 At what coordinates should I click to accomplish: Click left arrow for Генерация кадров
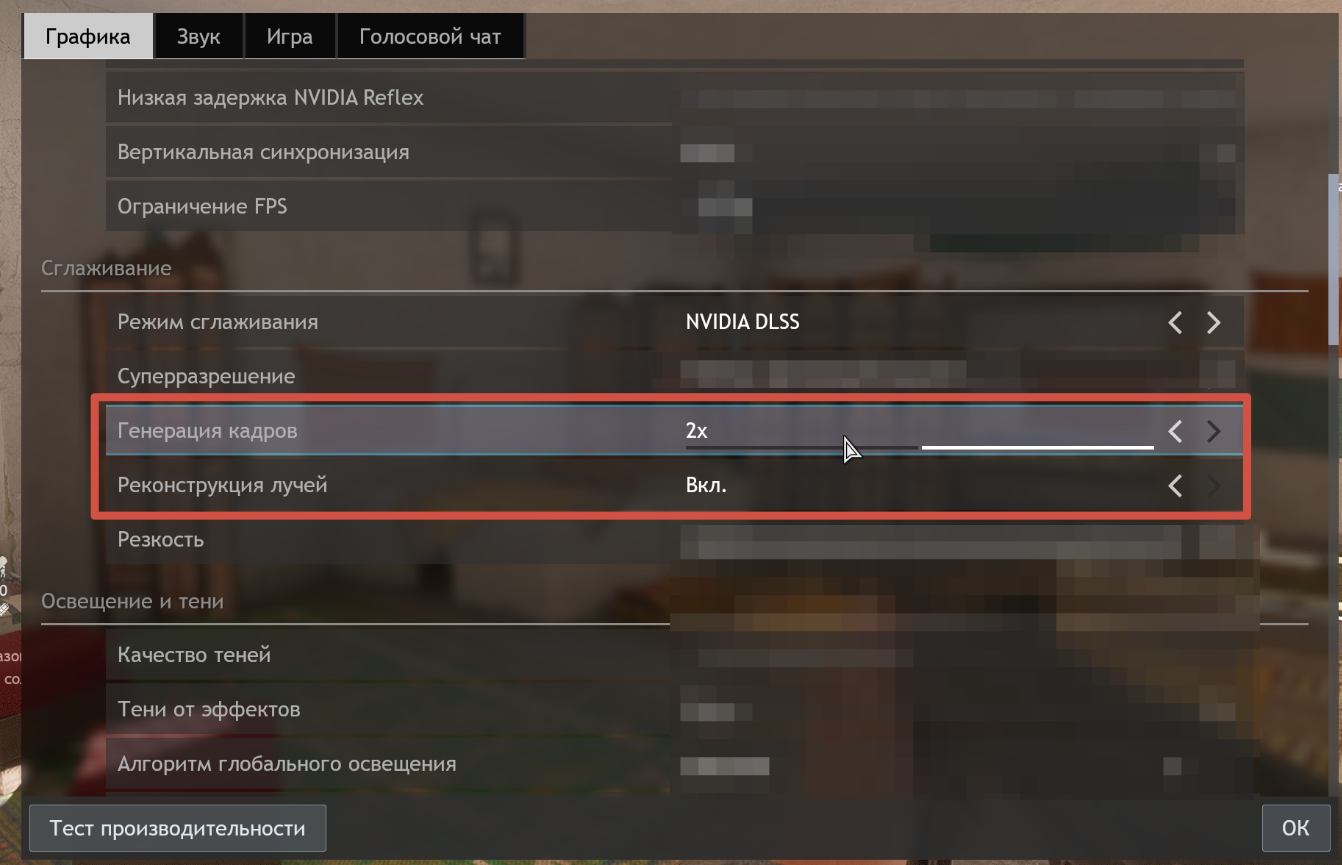pyautogui.click(x=1175, y=431)
